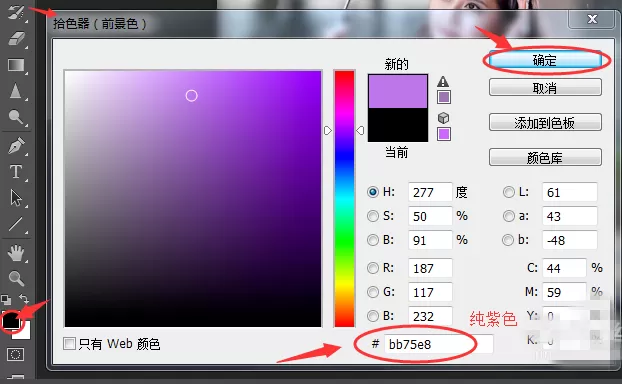This screenshot has width=622, height=384.
Task: Click the S field showing 50
Action: pos(430,216)
